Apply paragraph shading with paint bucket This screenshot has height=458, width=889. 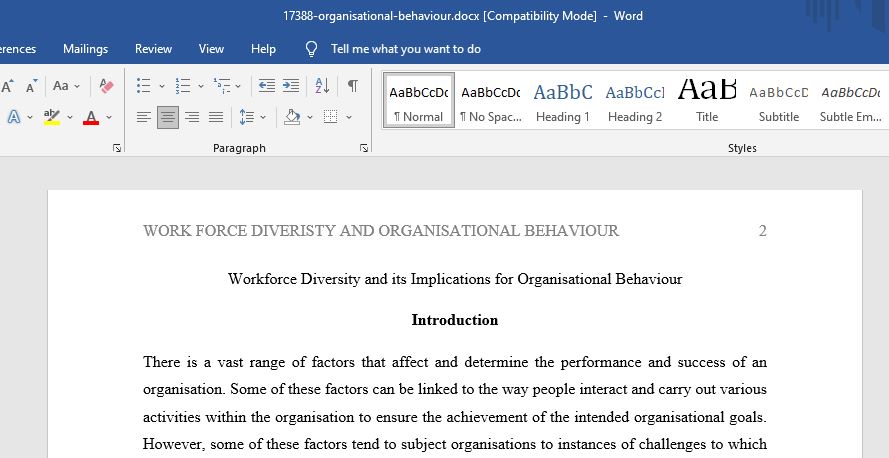pyautogui.click(x=292, y=117)
